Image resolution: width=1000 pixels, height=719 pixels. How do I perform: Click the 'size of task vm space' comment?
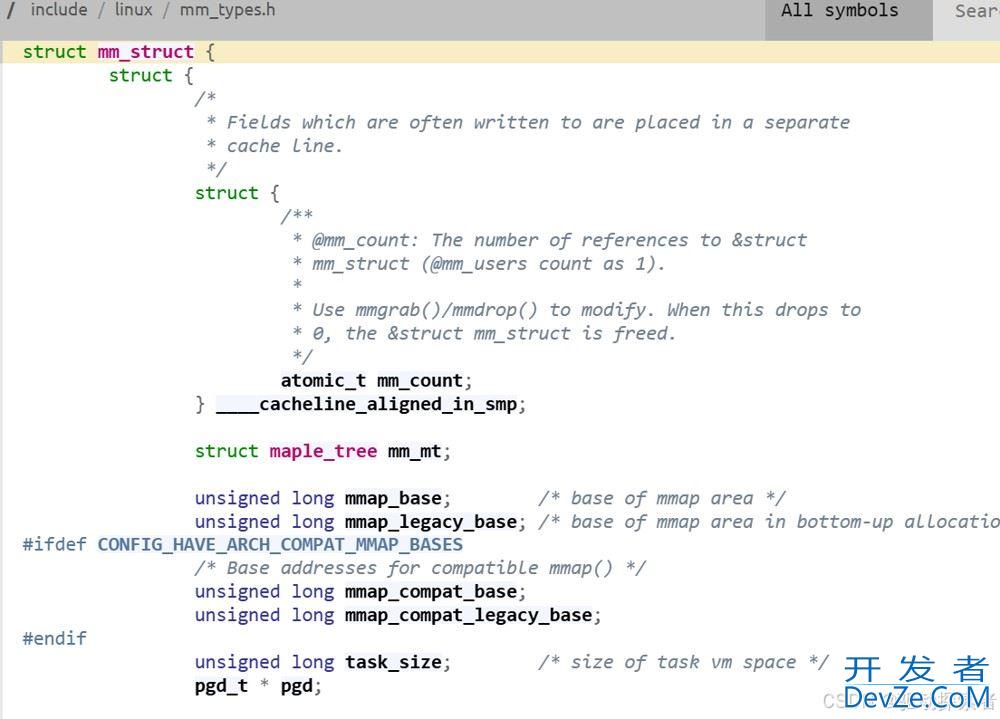tap(682, 662)
